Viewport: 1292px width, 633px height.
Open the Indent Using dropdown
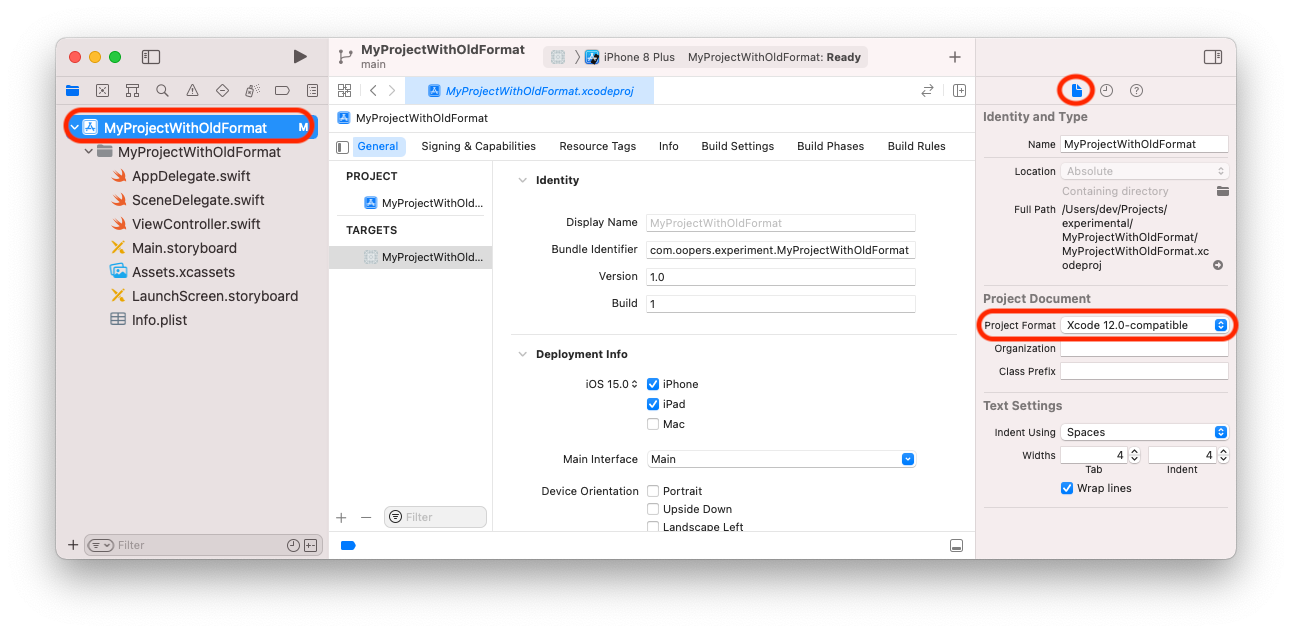(1145, 432)
